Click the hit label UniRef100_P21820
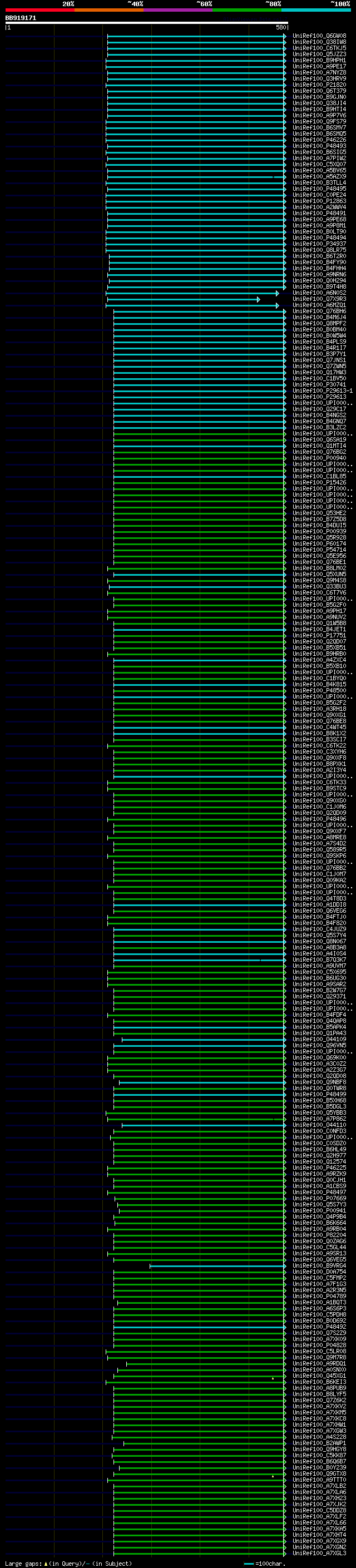The width and height of the screenshot is (356, 1568). 319,85
